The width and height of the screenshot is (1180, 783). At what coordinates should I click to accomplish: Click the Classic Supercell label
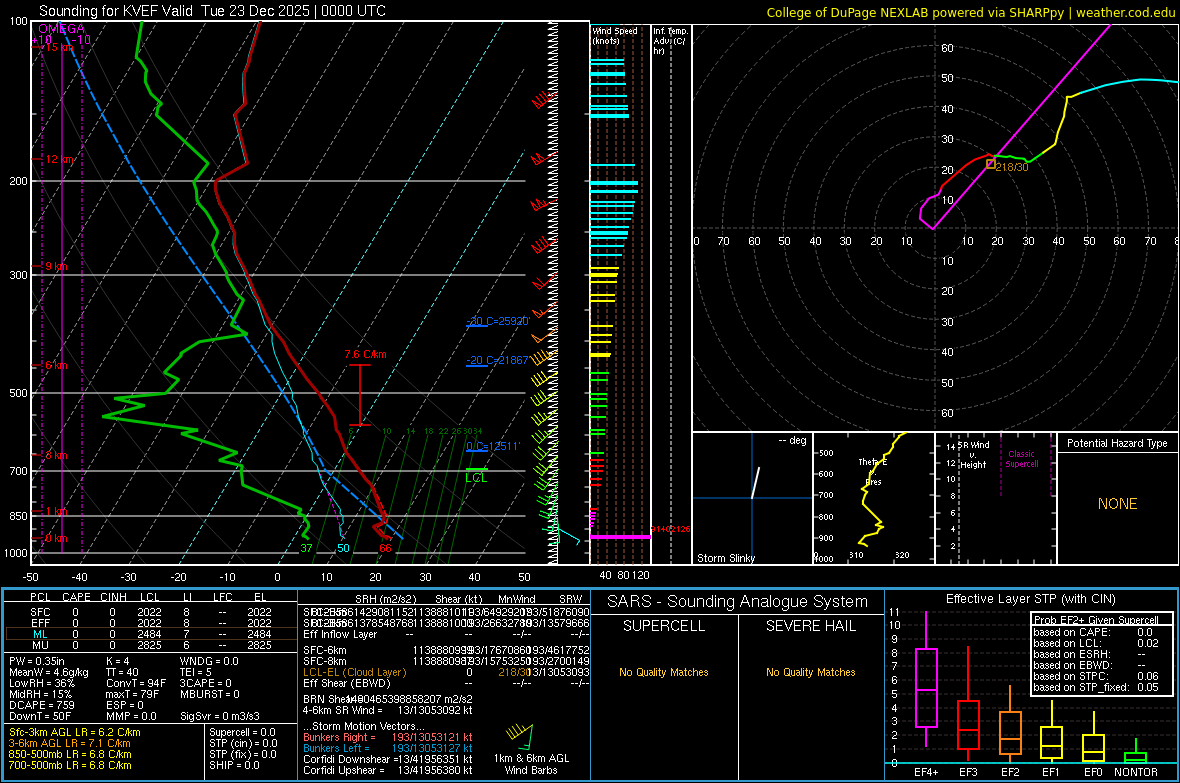[1021, 459]
